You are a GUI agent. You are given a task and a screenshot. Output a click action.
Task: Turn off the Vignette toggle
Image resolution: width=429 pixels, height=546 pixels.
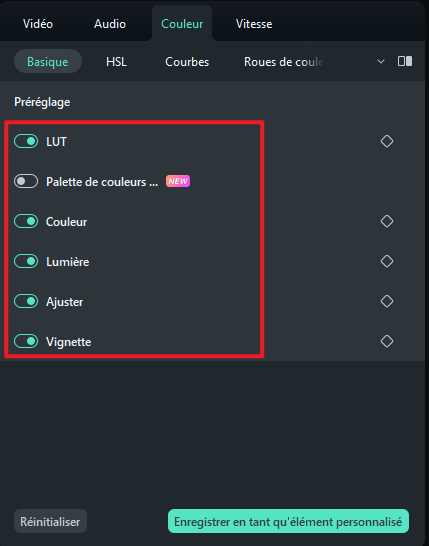point(26,341)
